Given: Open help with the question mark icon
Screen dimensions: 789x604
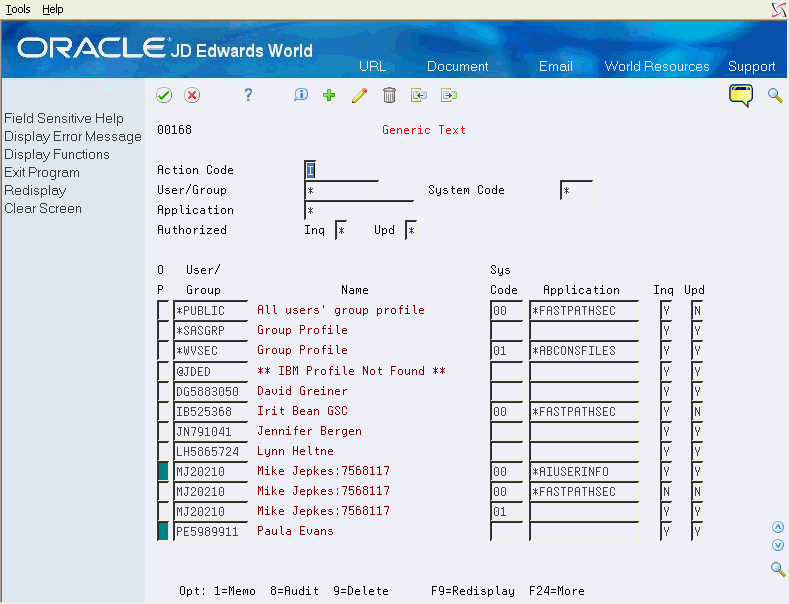Looking at the screenshot, I should click(248, 95).
